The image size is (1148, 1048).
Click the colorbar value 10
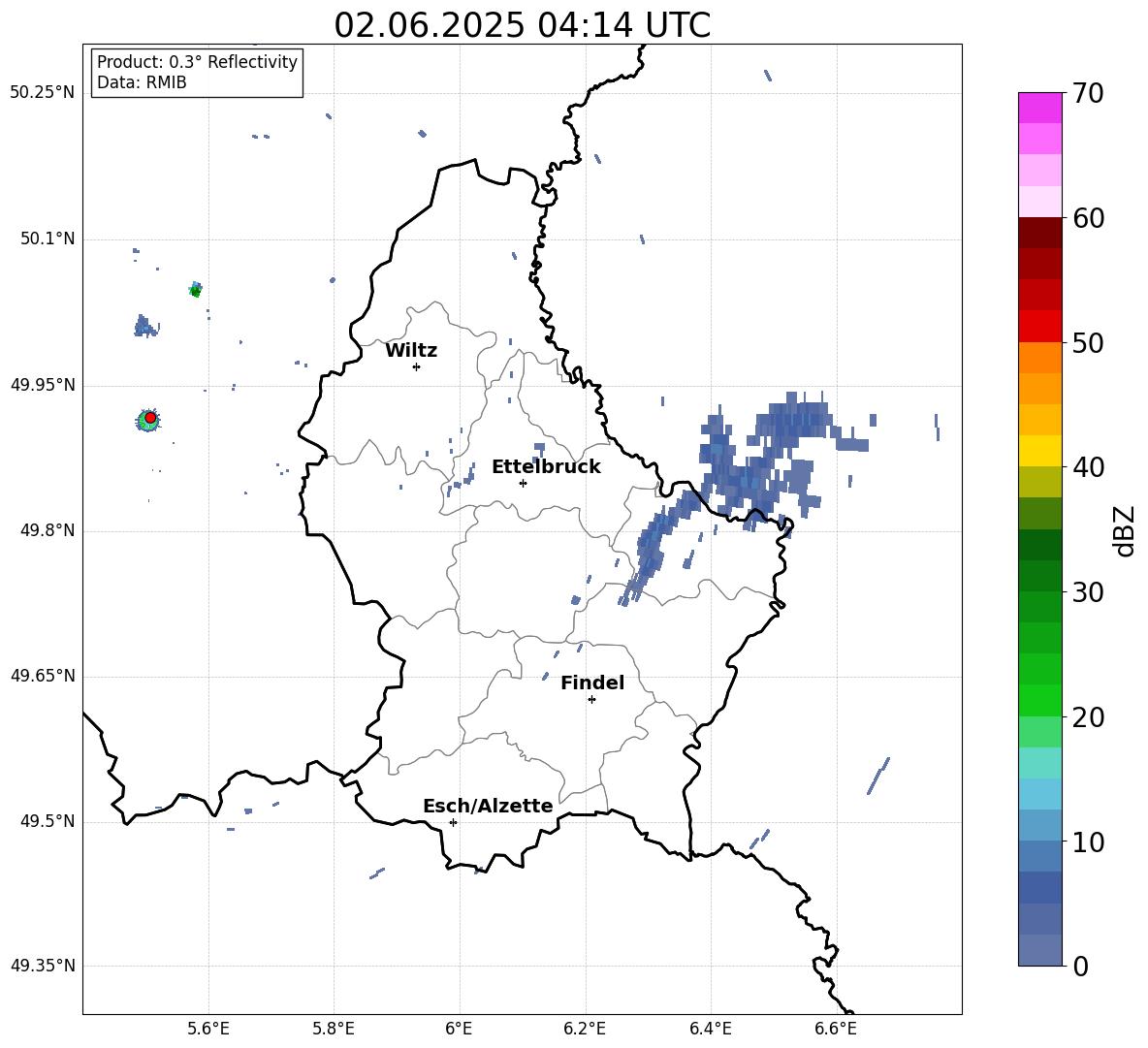click(x=1088, y=842)
